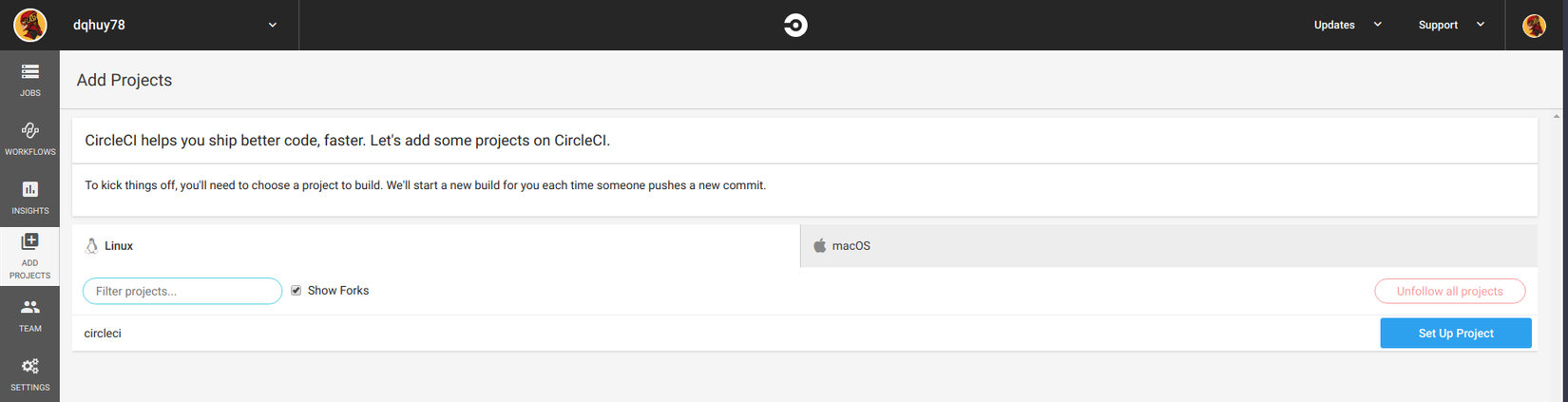
Task: Click the CircleCI logo in header
Action: point(795,25)
